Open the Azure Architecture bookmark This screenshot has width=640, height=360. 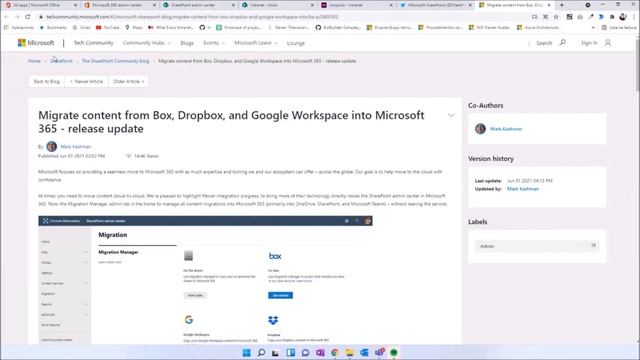(538, 27)
